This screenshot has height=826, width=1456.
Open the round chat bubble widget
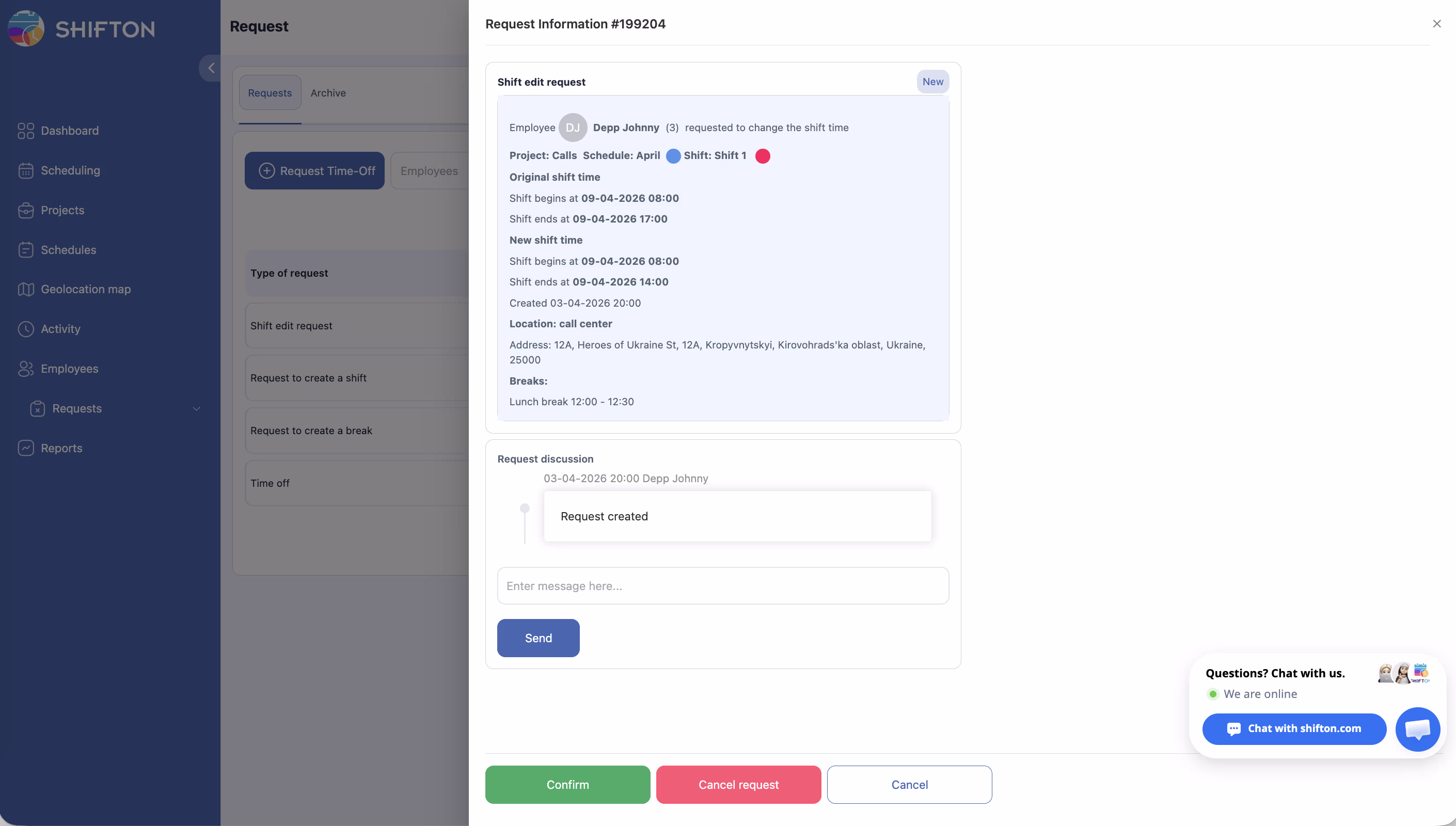[1417, 729]
